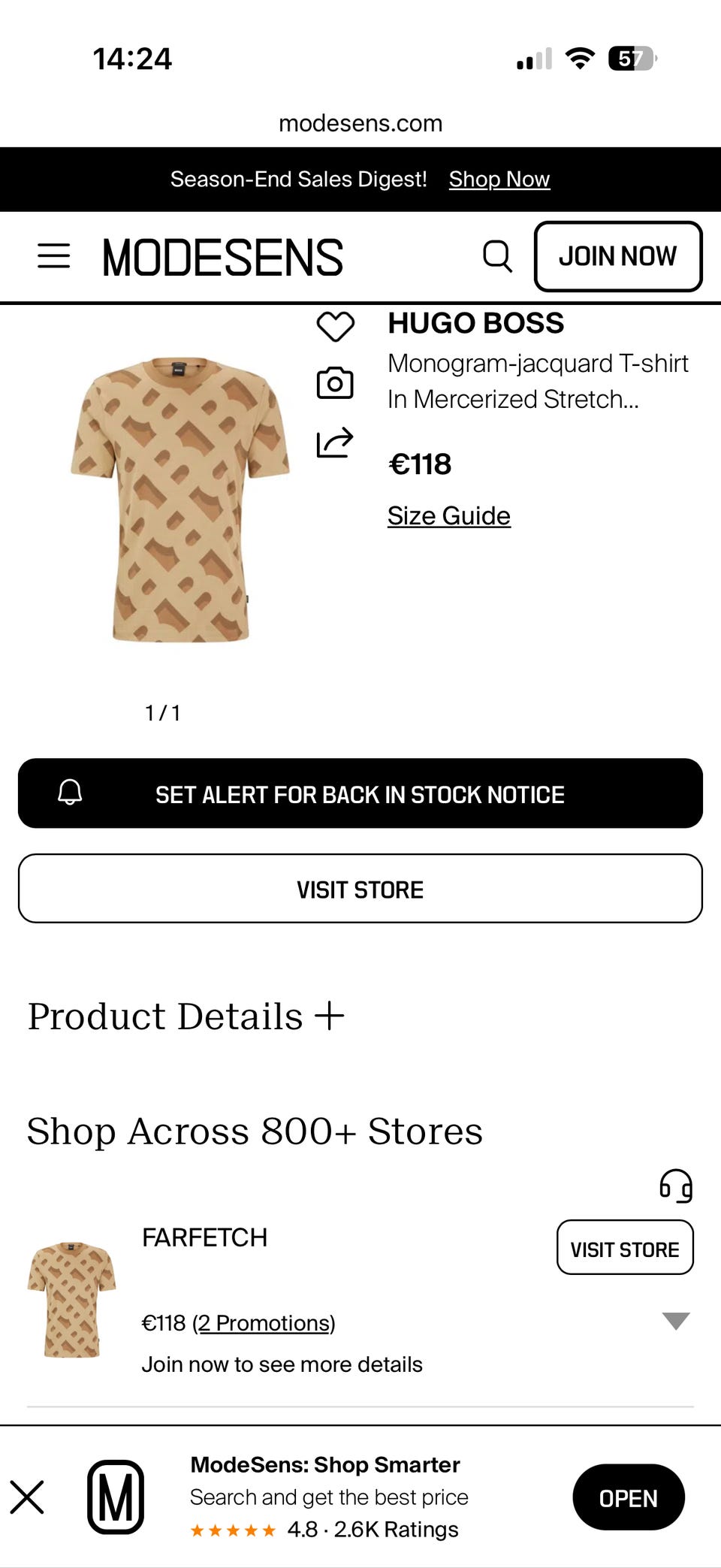The height and width of the screenshot is (1568, 721).
Task: Visit the Farfetch store
Action: (x=624, y=1248)
